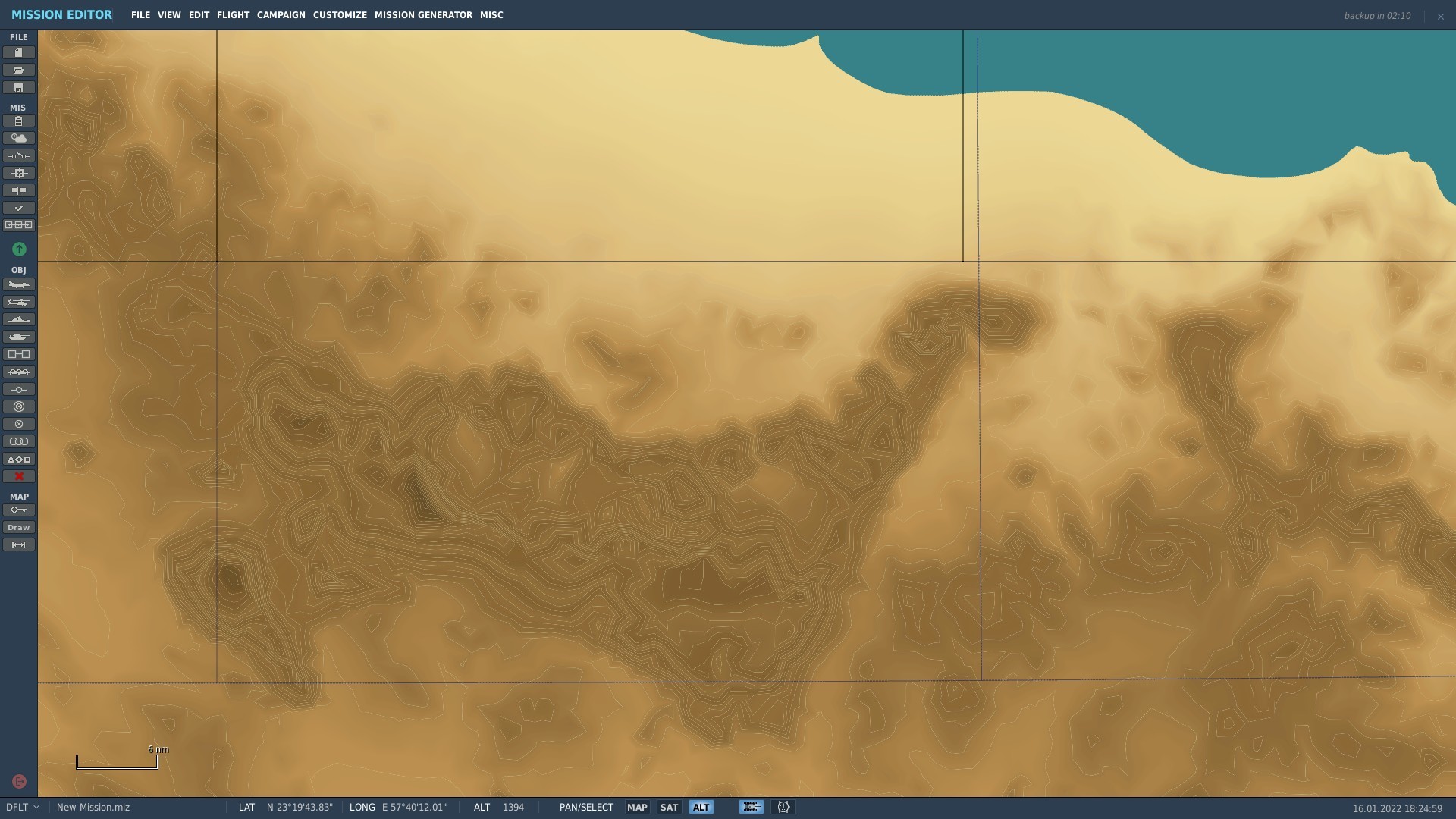Click the red exit icon
Image resolution: width=1456 pixels, height=819 pixels.
coord(20,781)
